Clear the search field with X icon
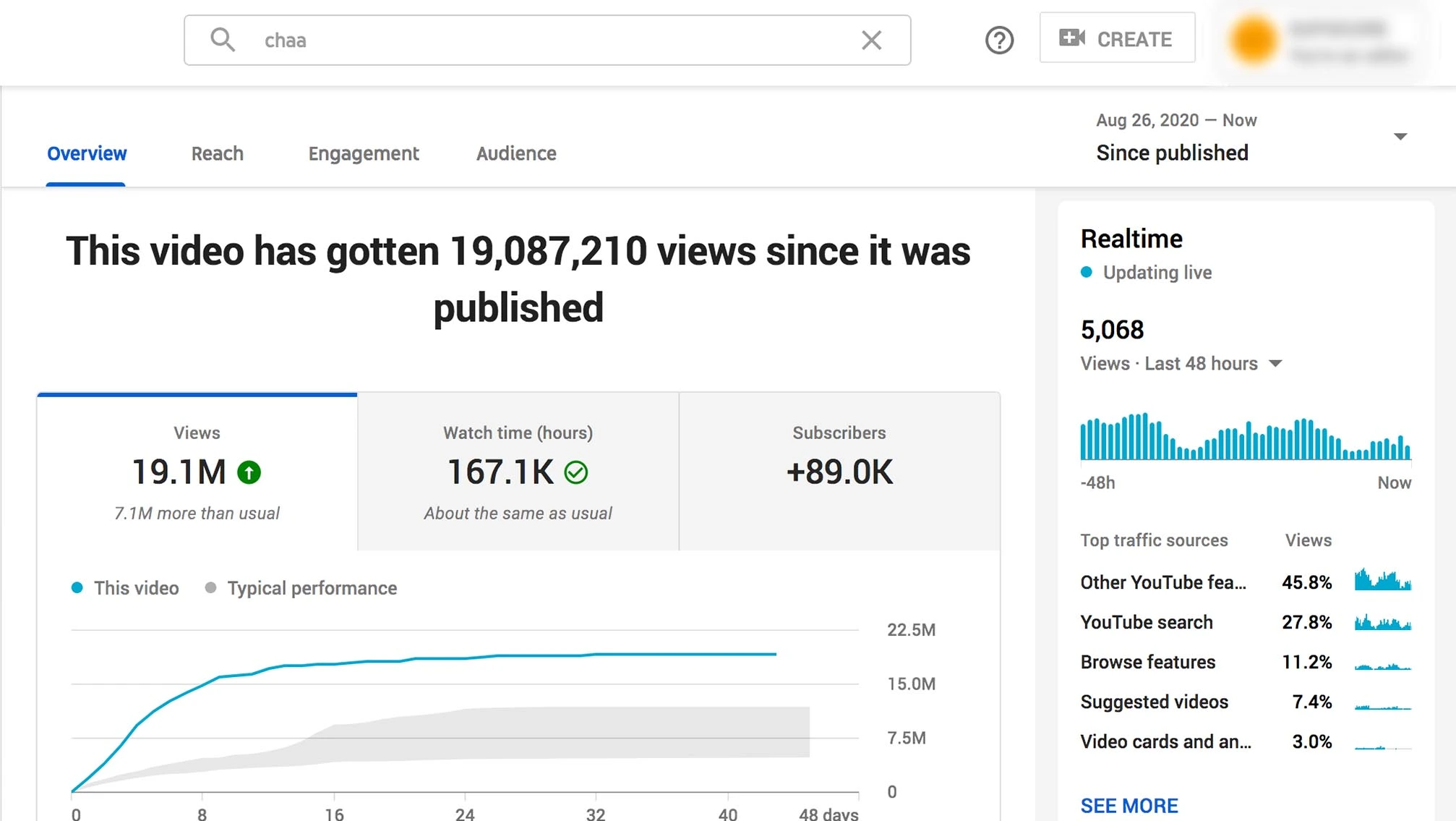 coord(871,40)
